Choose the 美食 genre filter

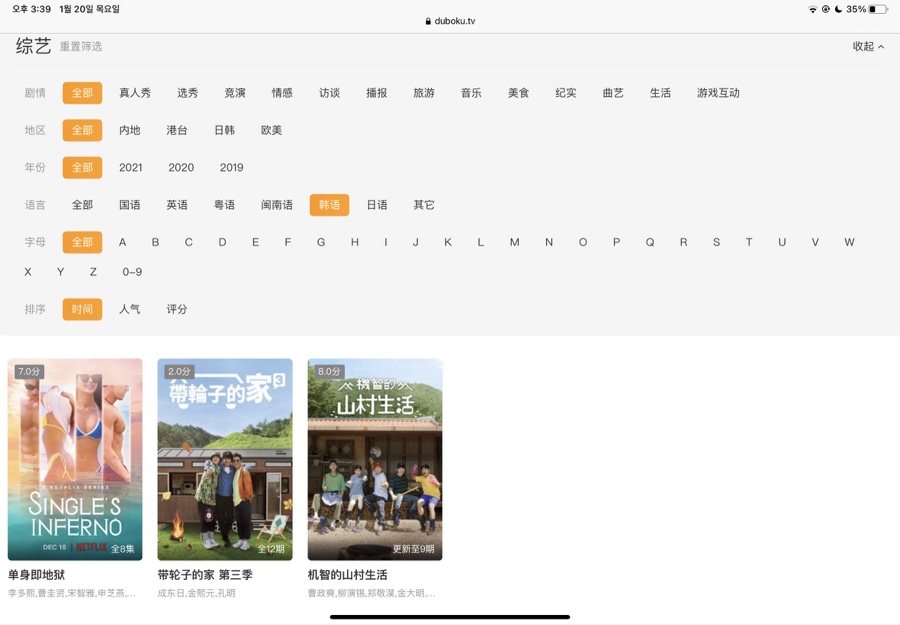click(x=518, y=93)
